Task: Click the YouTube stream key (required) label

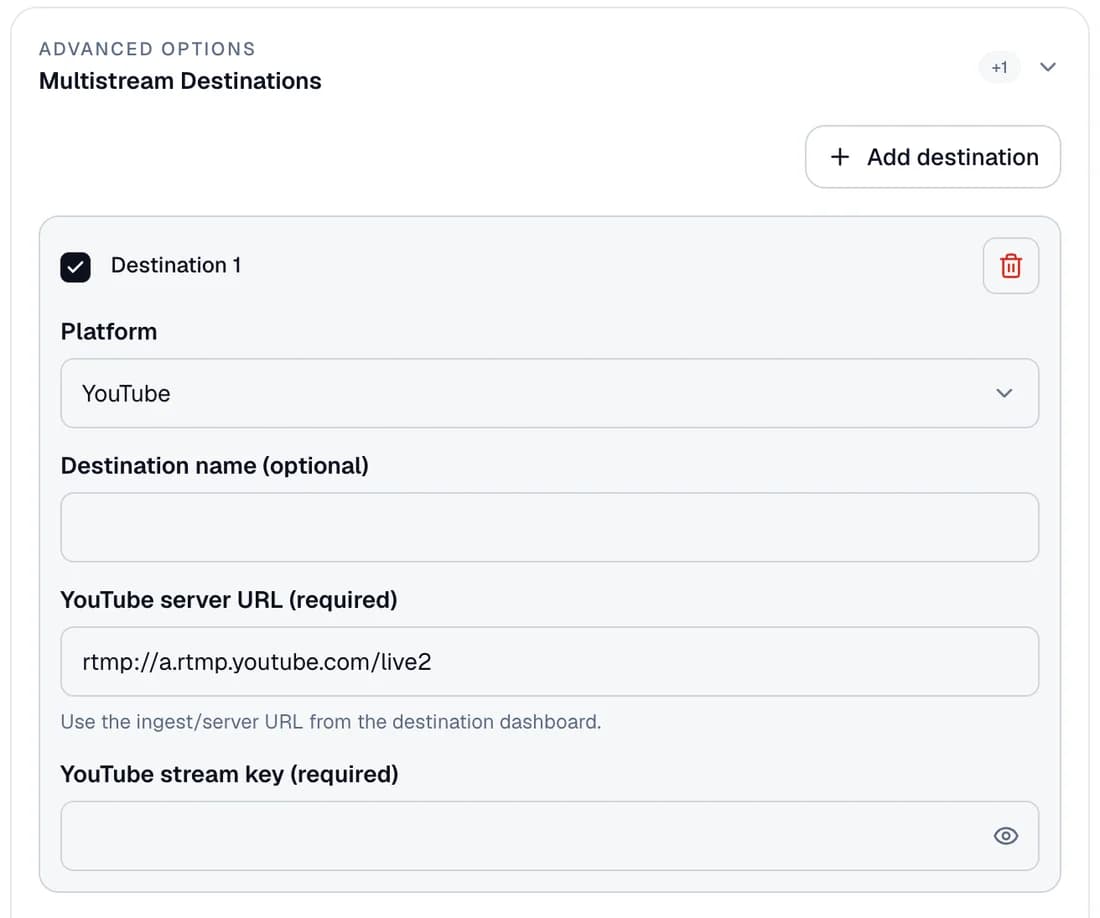Action: [229, 774]
